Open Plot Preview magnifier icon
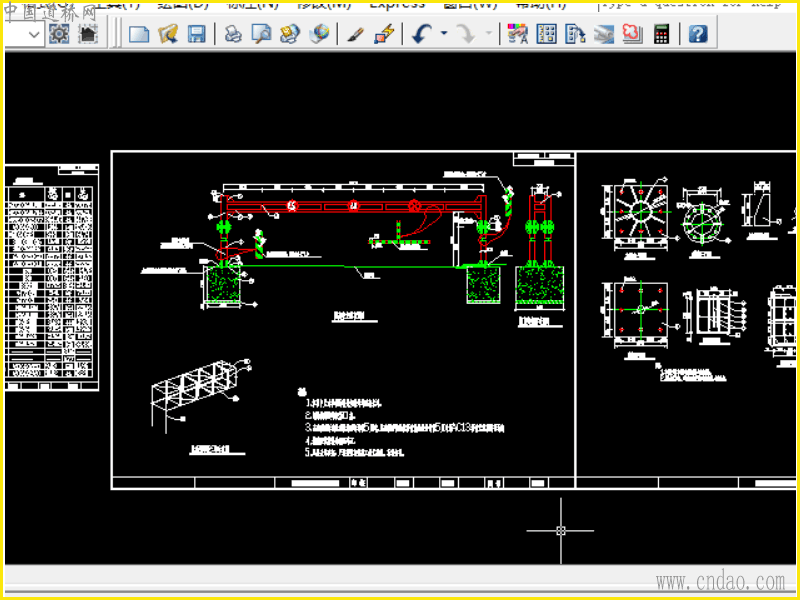Screen dimensions: 800x600 tap(262, 35)
